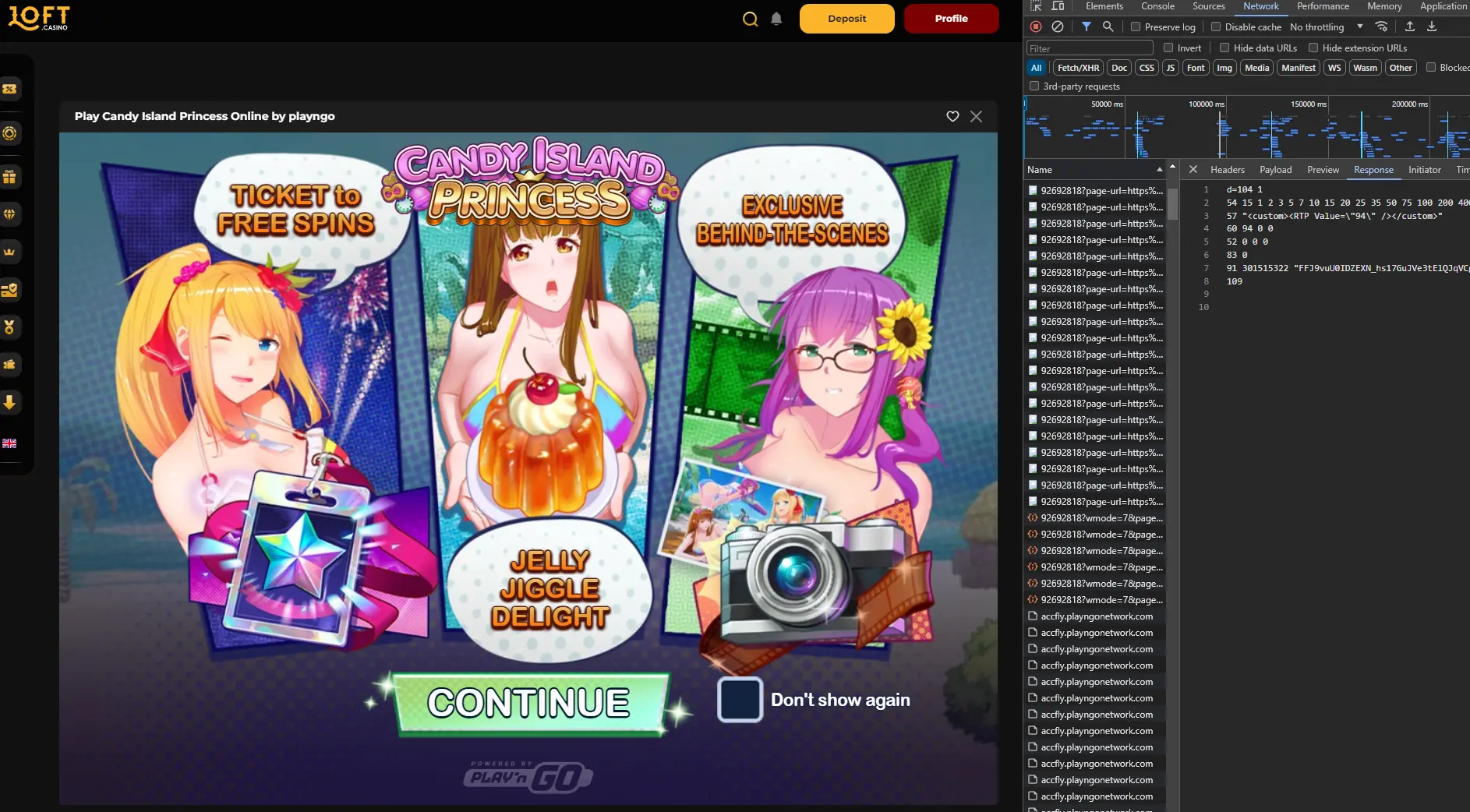Click the 1OFT Casino logo
The height and width of the screenshot is (812, 1470).
[x=38, y=18]
